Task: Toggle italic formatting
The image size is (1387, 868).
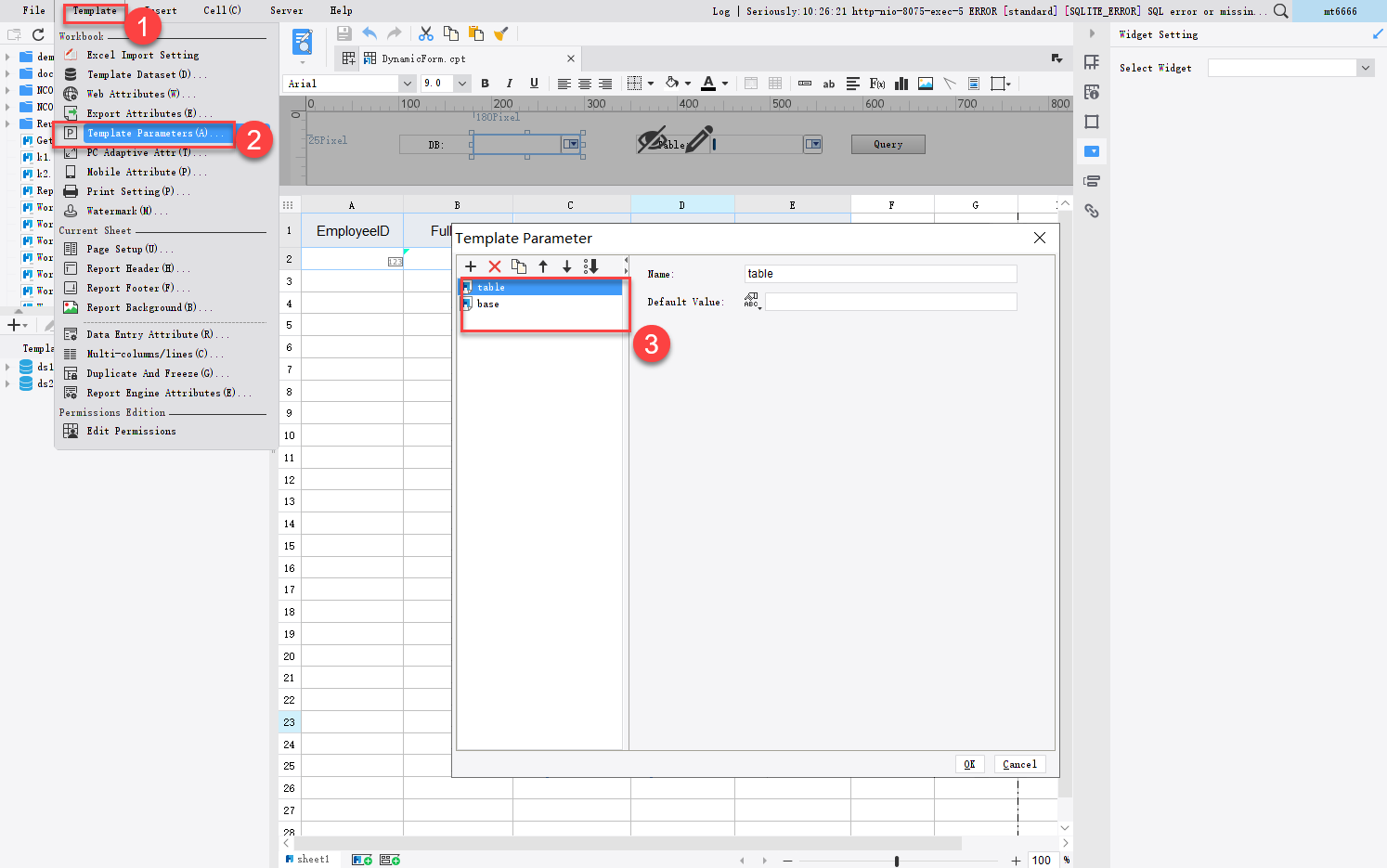Action: 509,83
